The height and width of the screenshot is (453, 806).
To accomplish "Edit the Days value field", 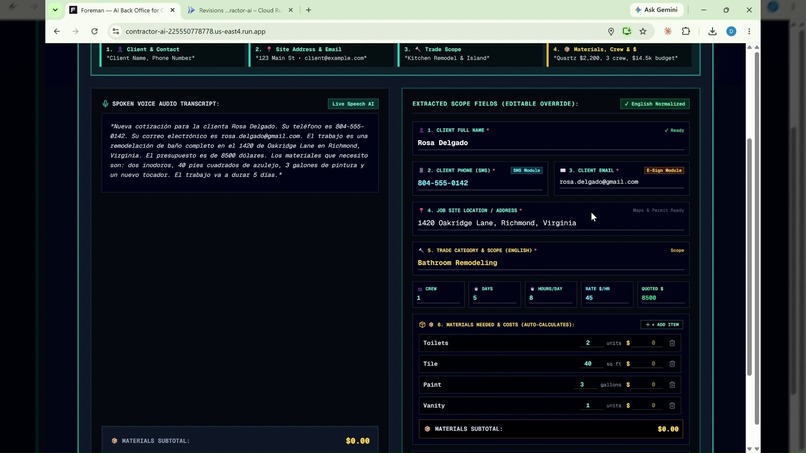I will click(x=494, y=298).
